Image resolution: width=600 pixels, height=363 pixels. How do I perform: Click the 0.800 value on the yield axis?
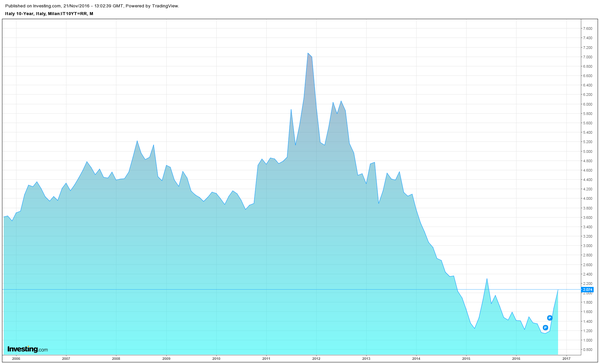588,349
